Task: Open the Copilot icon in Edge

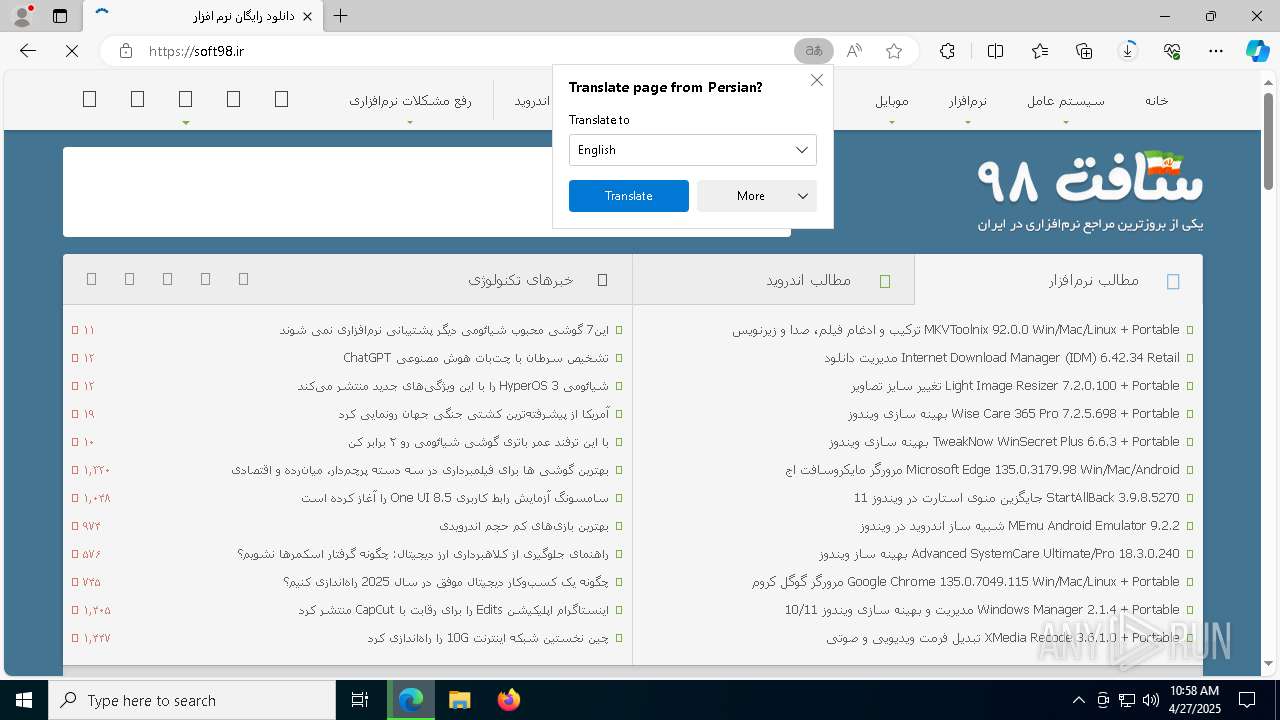Action: coord(1257,51)
